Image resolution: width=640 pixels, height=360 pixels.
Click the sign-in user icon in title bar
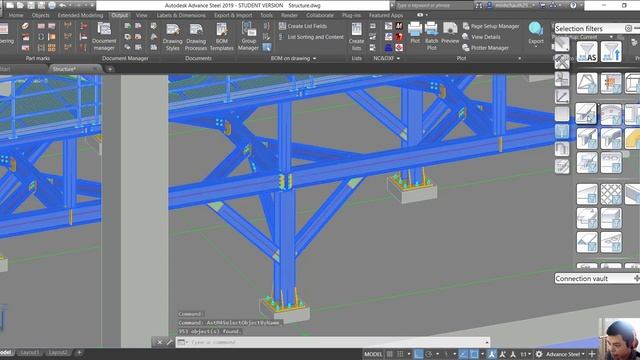pyautogui.click(x=489, y=5)
